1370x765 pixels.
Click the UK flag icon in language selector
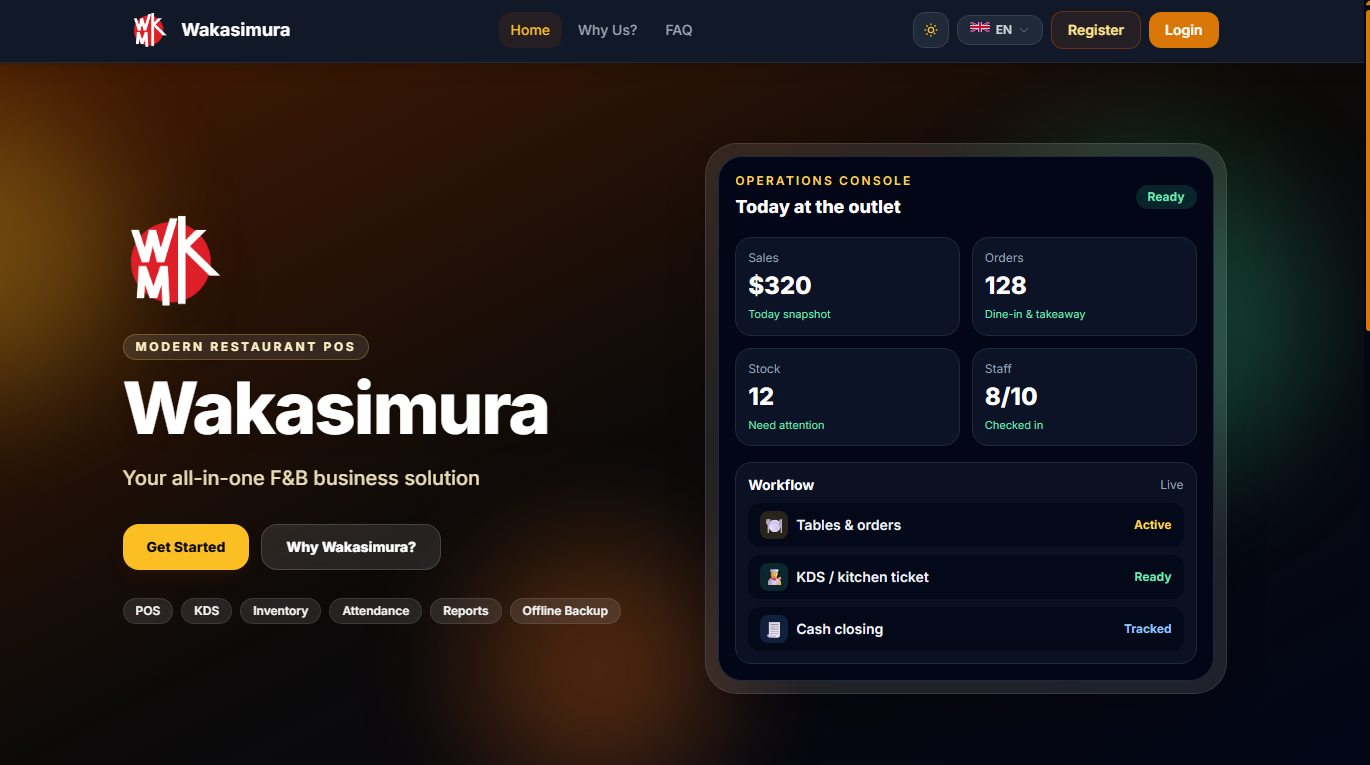pos(980,29)
